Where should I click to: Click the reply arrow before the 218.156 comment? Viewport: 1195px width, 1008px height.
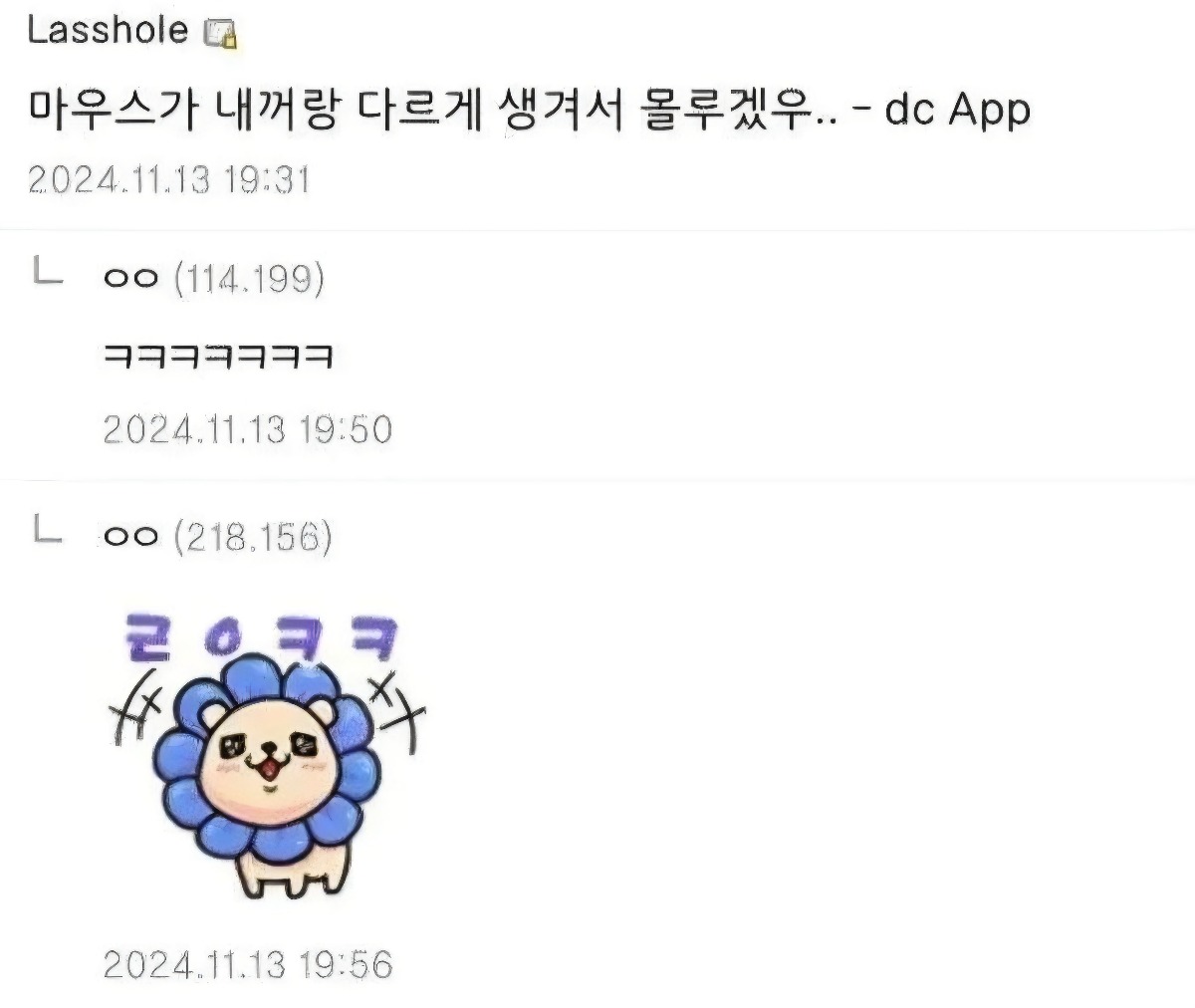(x=48, y=532)
